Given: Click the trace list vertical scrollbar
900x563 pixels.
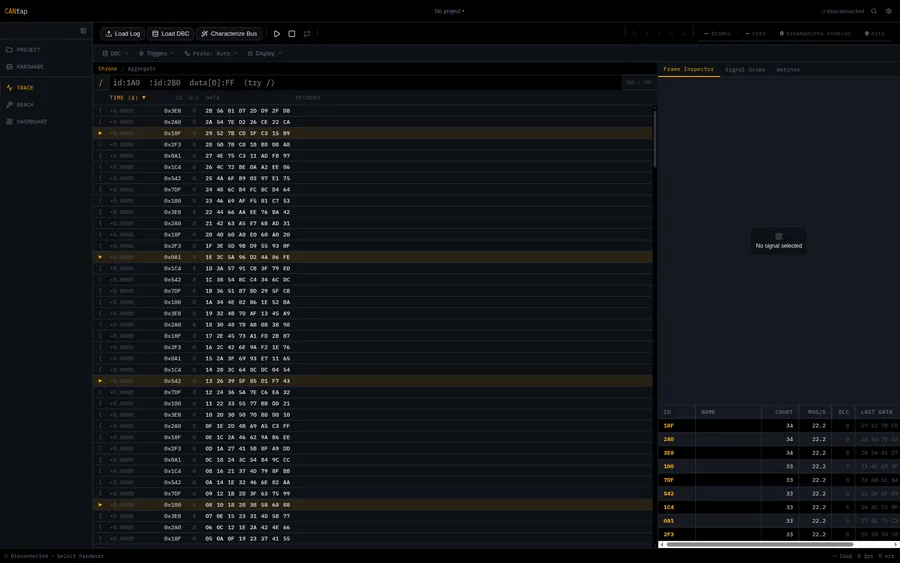Looking at the screenshot, I should pos(654,138).
